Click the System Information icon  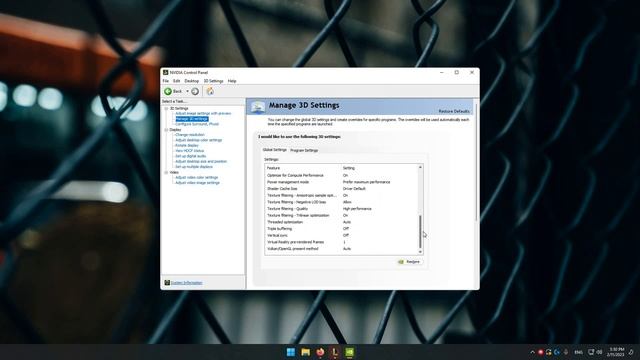pos(167,282)
